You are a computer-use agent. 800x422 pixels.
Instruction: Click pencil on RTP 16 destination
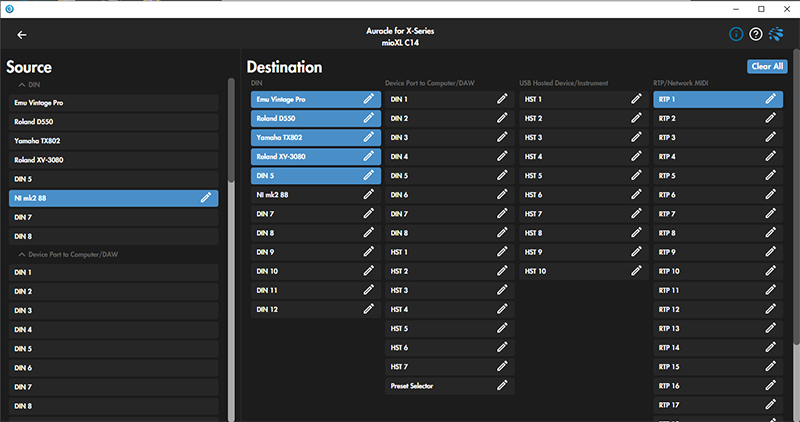(x=770, y=386)
